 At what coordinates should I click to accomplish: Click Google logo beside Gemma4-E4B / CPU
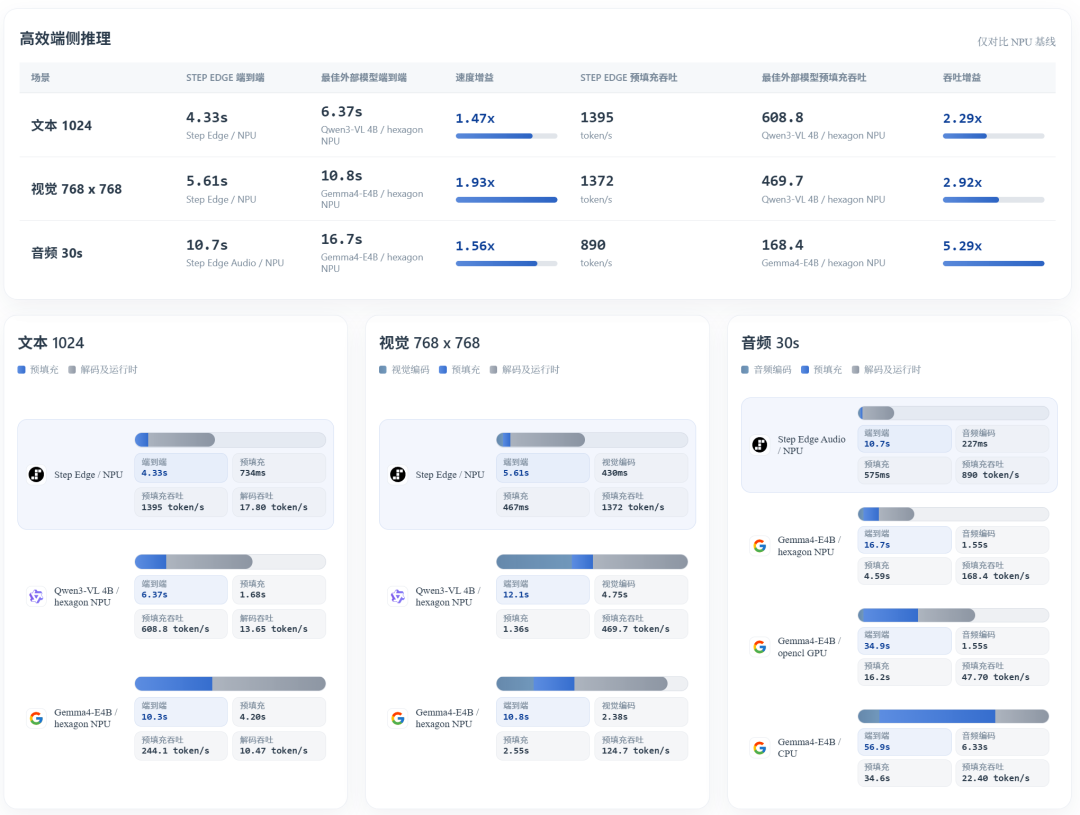pyautogui.click(x=760, y=747)
